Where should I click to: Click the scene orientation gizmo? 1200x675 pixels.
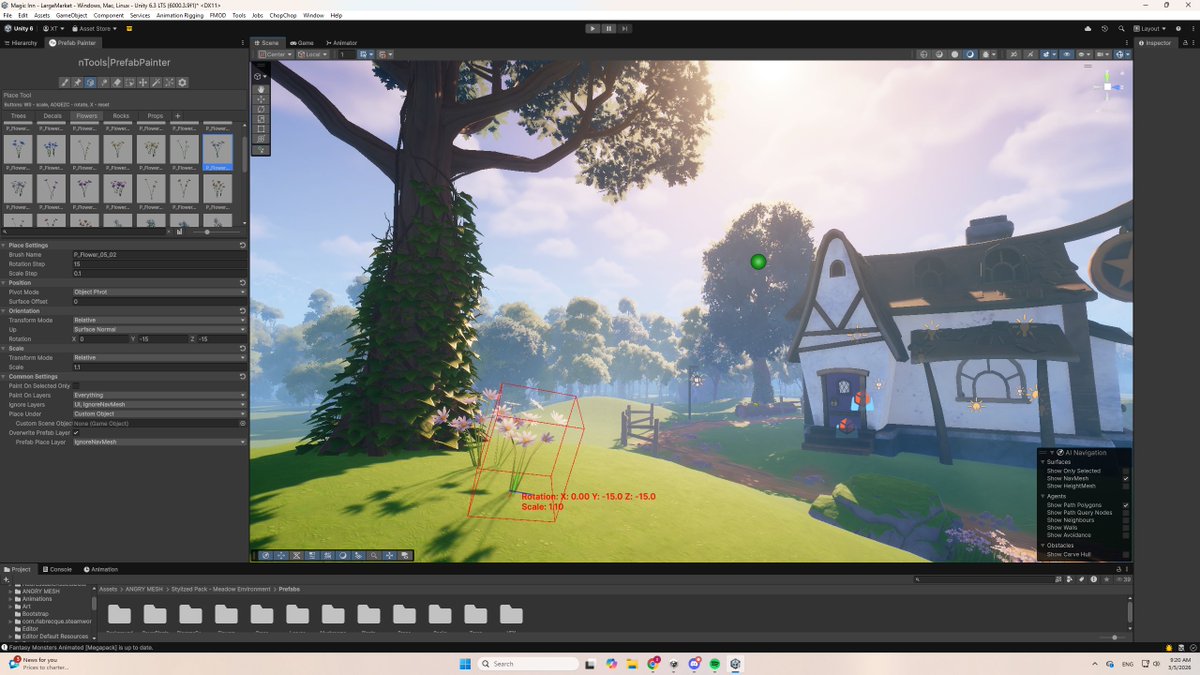(1108, 87)
